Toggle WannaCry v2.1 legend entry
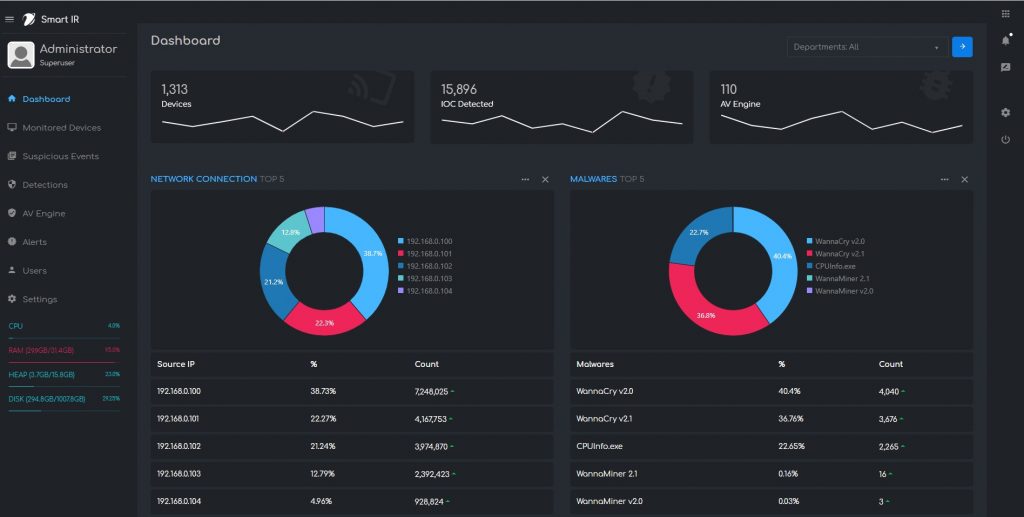The height and width of the screenshot is (517, 1024). [x=839, y=254]
